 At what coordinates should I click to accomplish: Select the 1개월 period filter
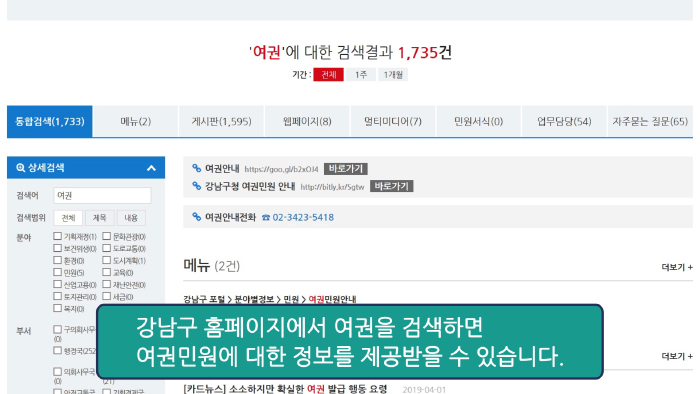[x=393, y=75]
